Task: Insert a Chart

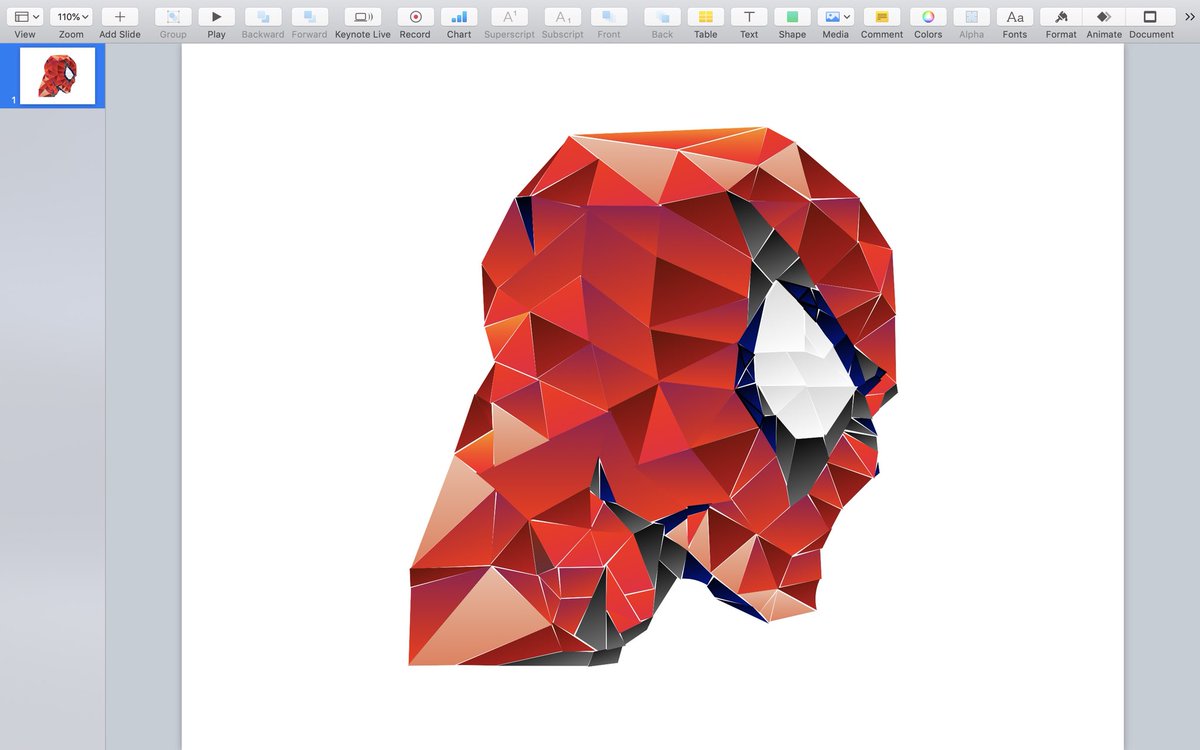Action: coord(459,17)
